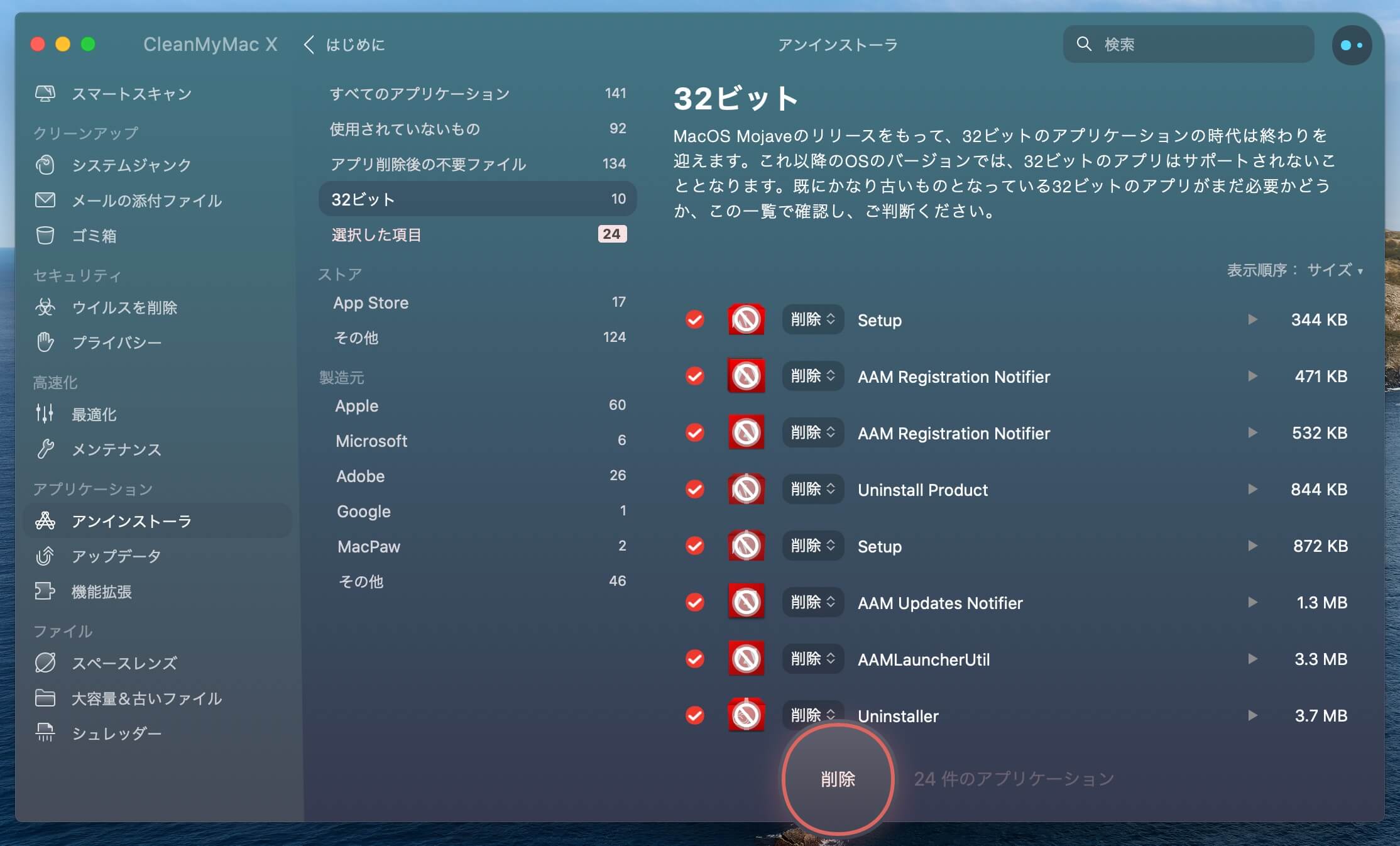The height and width of the screenshot is (846, 1400).
Task: Open the メンテナンス tool
Action: tap(116, 450)
